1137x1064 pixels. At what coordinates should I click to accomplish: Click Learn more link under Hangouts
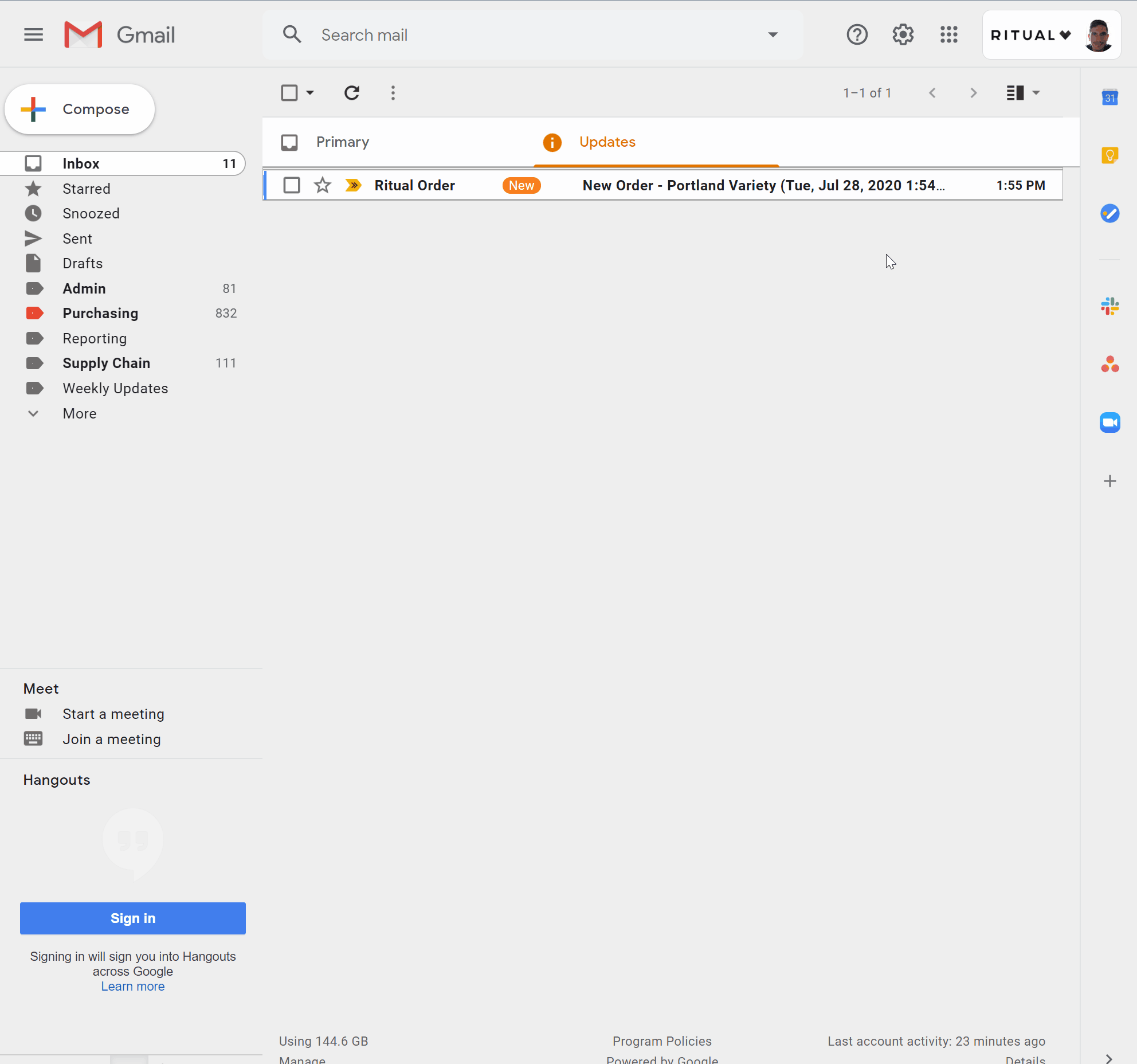click(133, 986)
